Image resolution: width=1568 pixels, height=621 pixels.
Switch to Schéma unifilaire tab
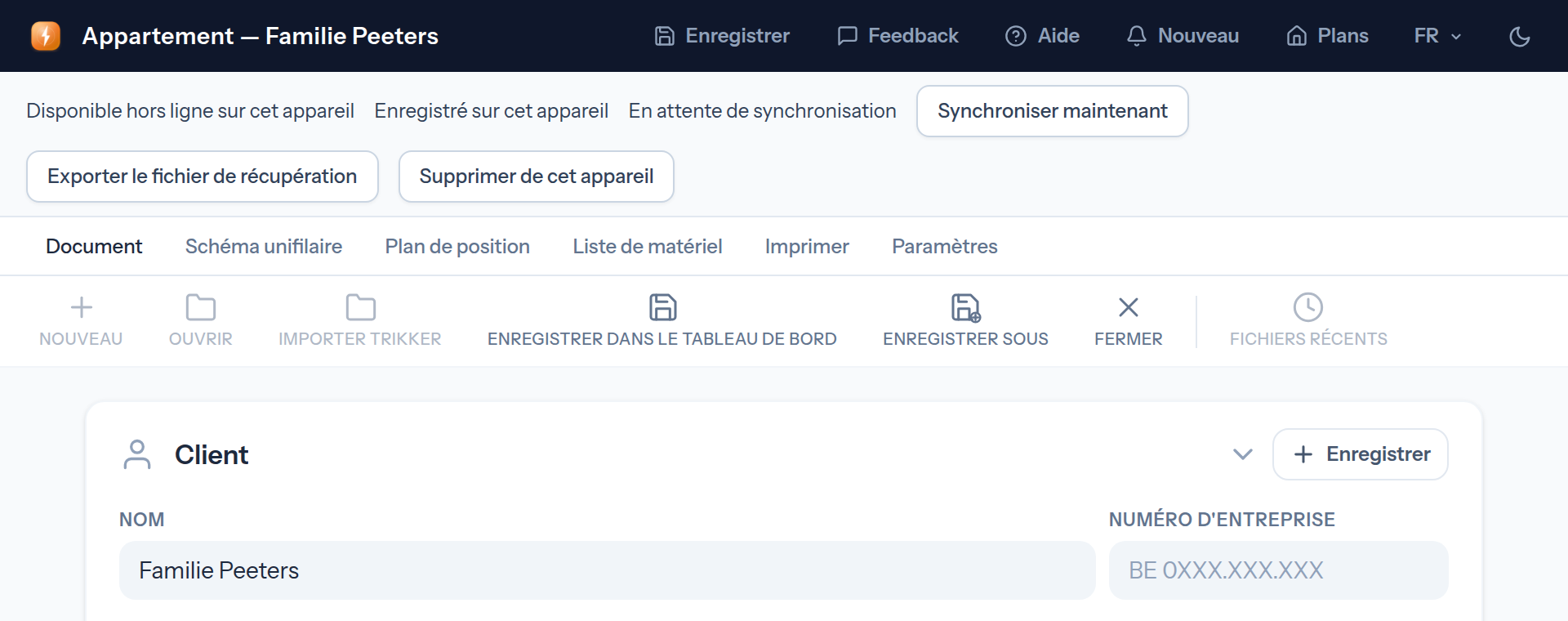(264, 246)
